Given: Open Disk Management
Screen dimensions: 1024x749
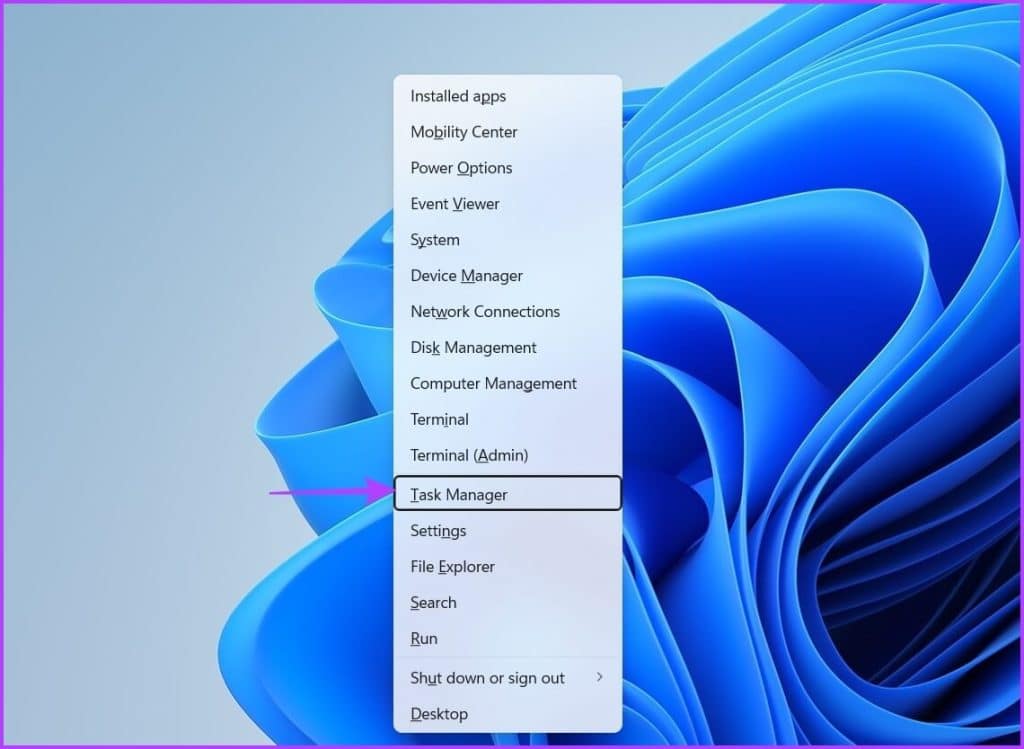Looking at the screenshot, I should click(507, 347).
